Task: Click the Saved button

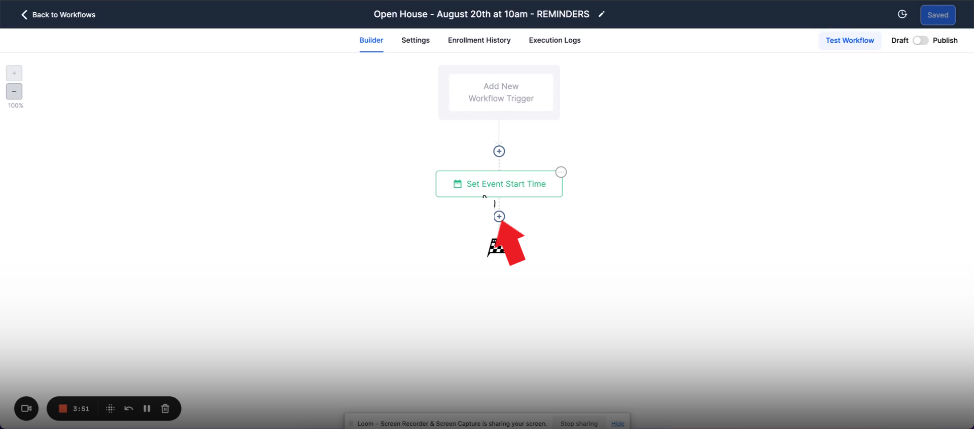Action: 937,15
